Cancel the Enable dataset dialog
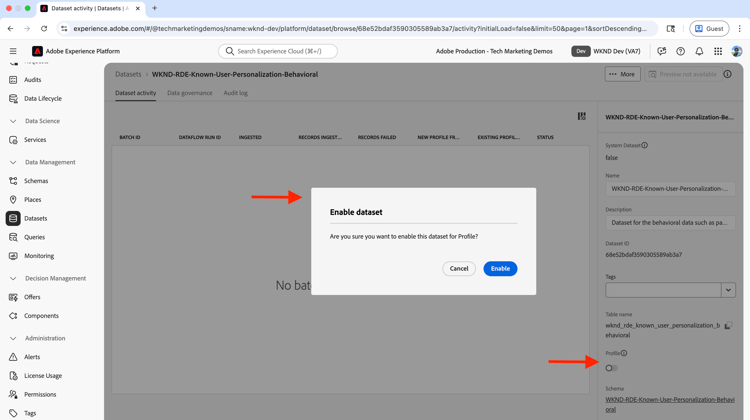The image size is (750, 420). point(459,268)
